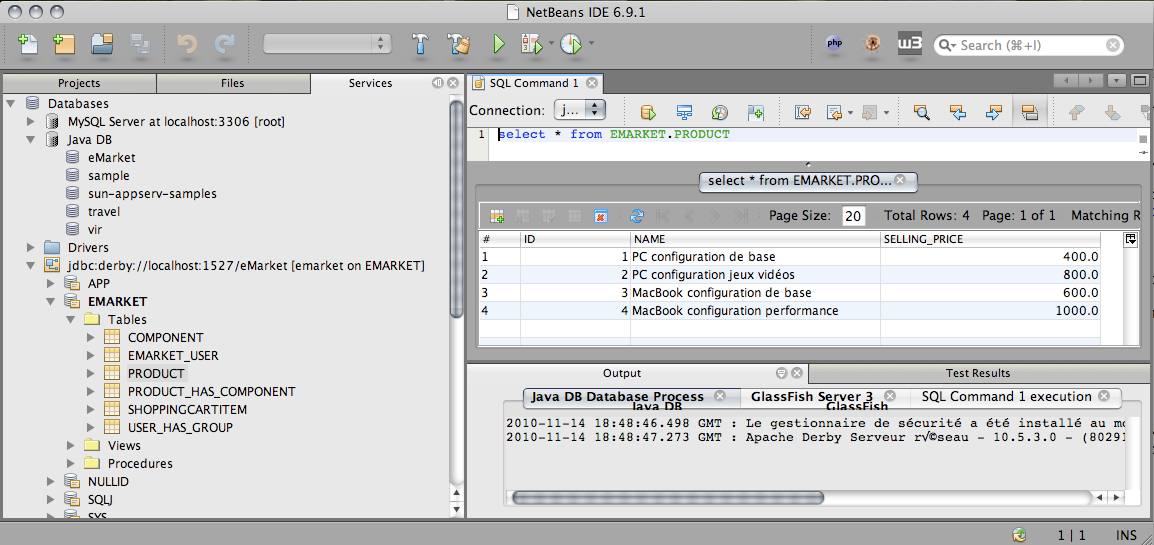Click the SQL History clock icon

[719, 113]
